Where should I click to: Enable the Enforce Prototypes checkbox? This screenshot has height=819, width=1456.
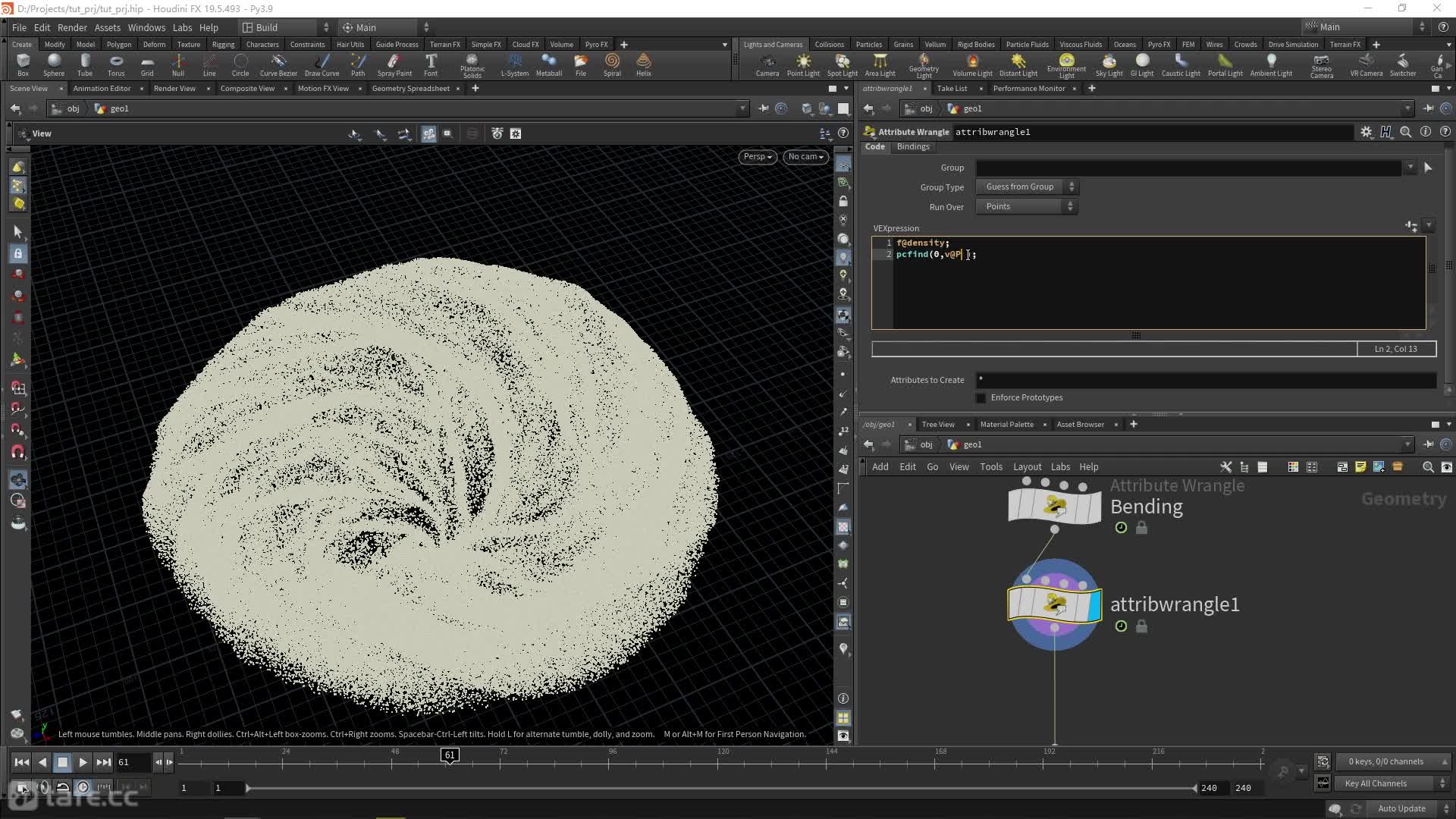(981, 397)
